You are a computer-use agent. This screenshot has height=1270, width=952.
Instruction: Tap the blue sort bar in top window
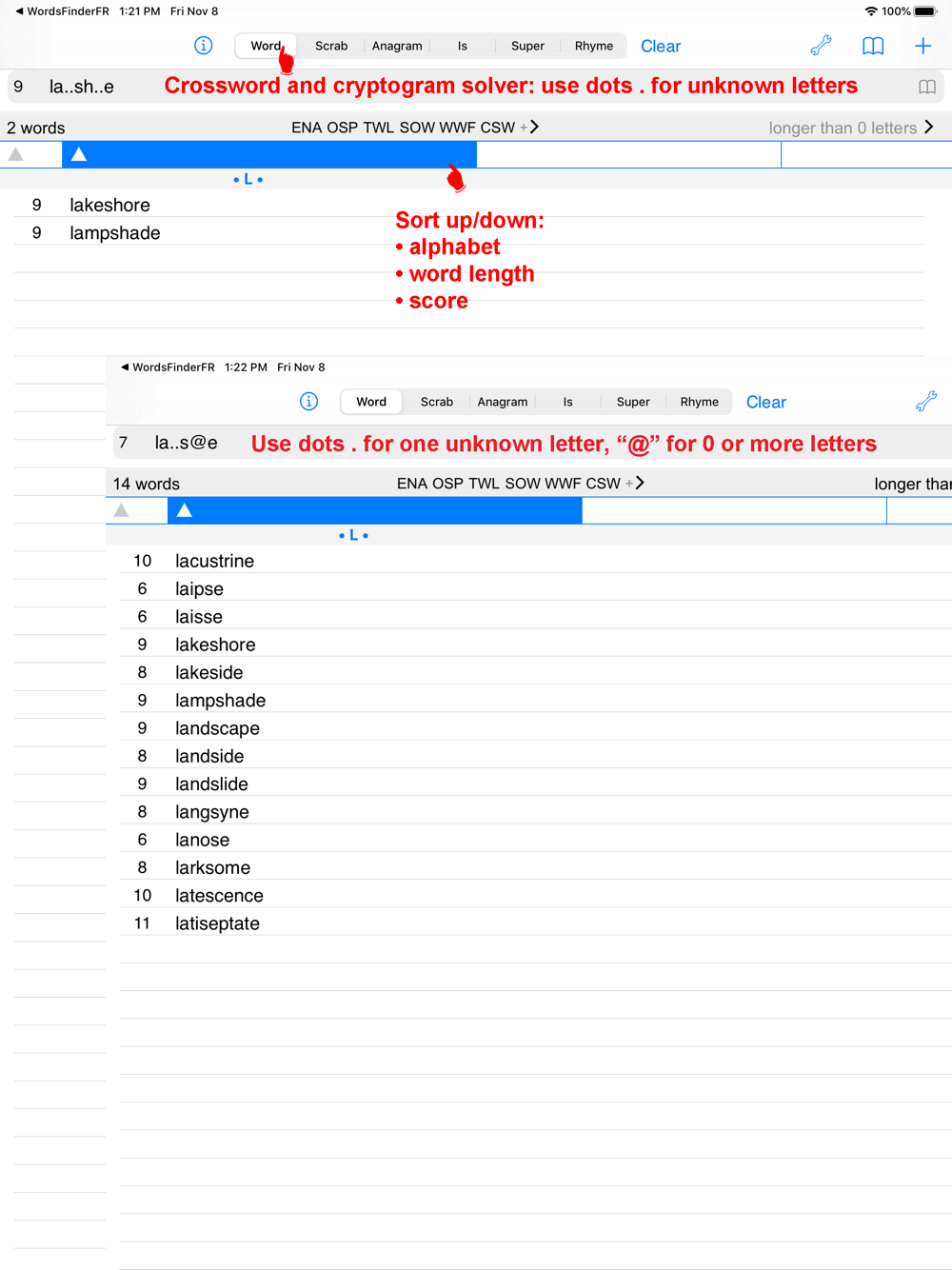269,154
